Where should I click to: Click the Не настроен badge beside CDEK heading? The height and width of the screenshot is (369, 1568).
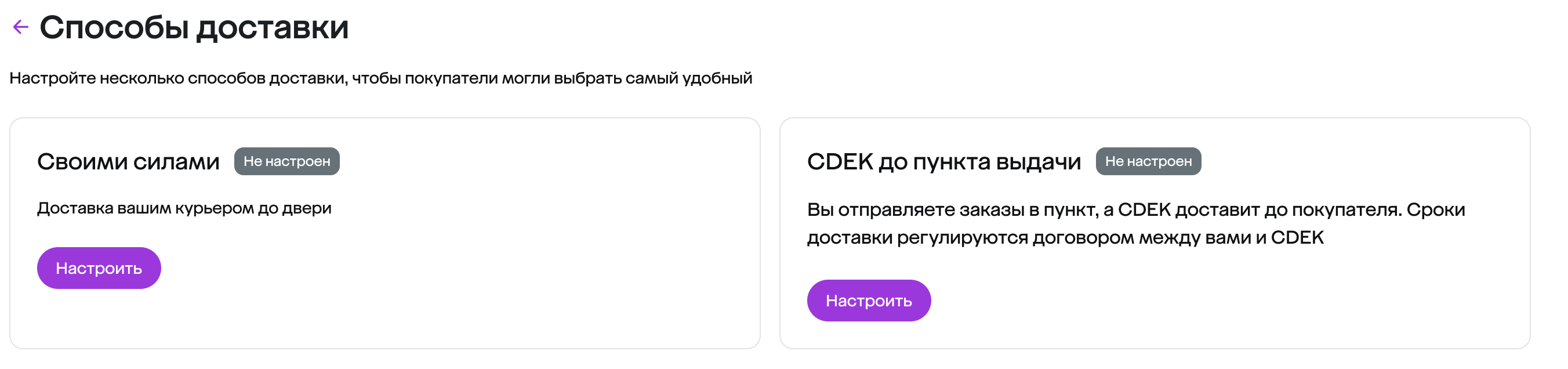click(x=1148, y=161)
